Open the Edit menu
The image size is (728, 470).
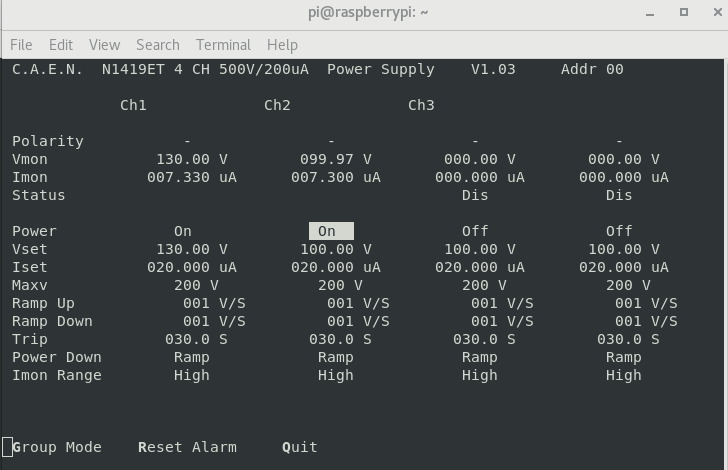point(61,45)
